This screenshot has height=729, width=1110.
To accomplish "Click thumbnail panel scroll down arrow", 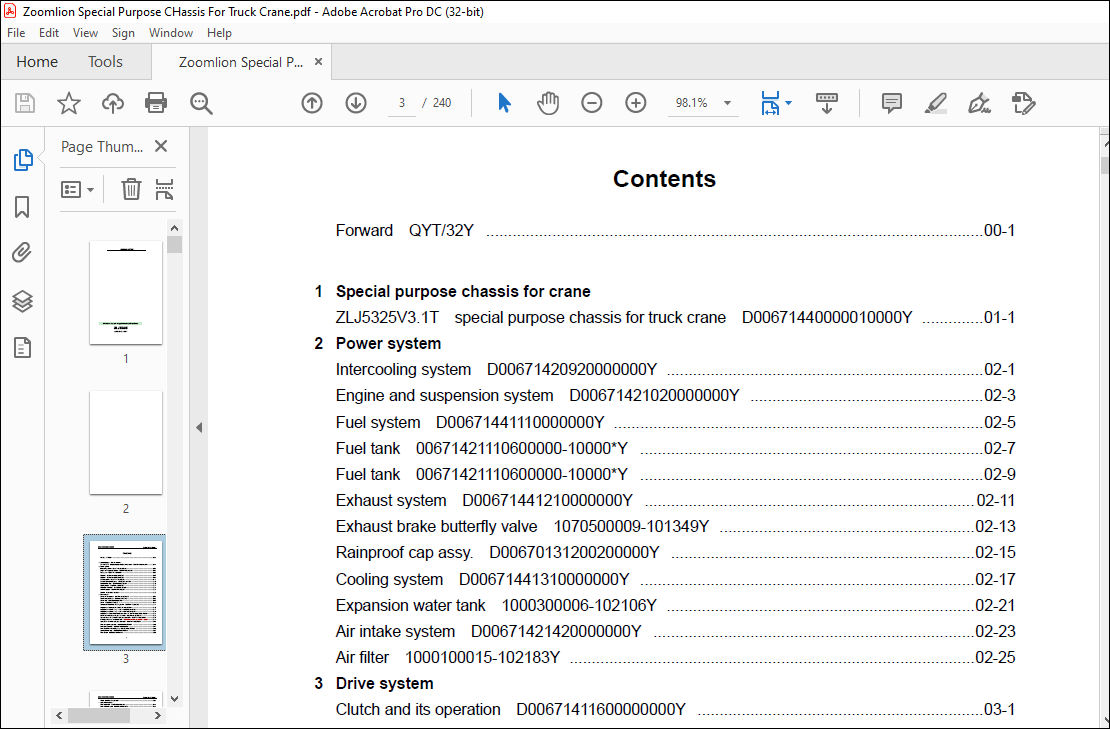I will click(174, 699).
